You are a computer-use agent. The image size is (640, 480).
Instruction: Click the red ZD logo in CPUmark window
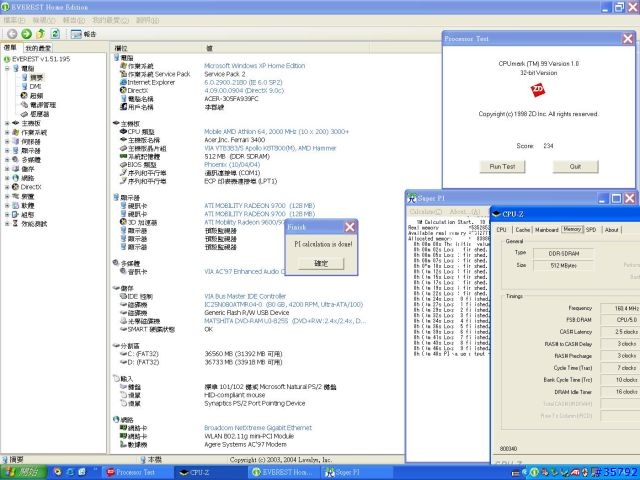tap(538, 90)
